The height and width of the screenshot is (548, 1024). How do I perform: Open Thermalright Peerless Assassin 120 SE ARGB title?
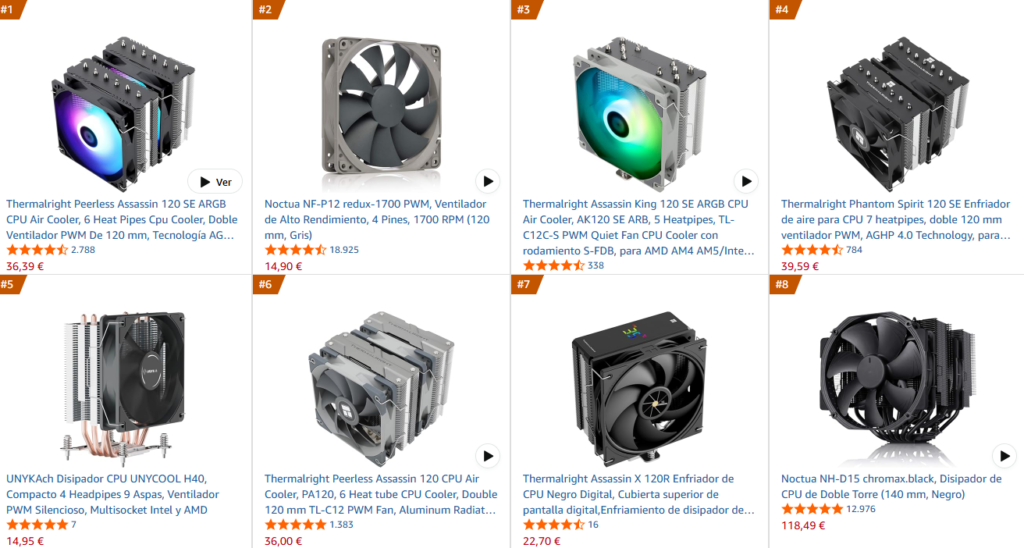click(x=122, y=219)
